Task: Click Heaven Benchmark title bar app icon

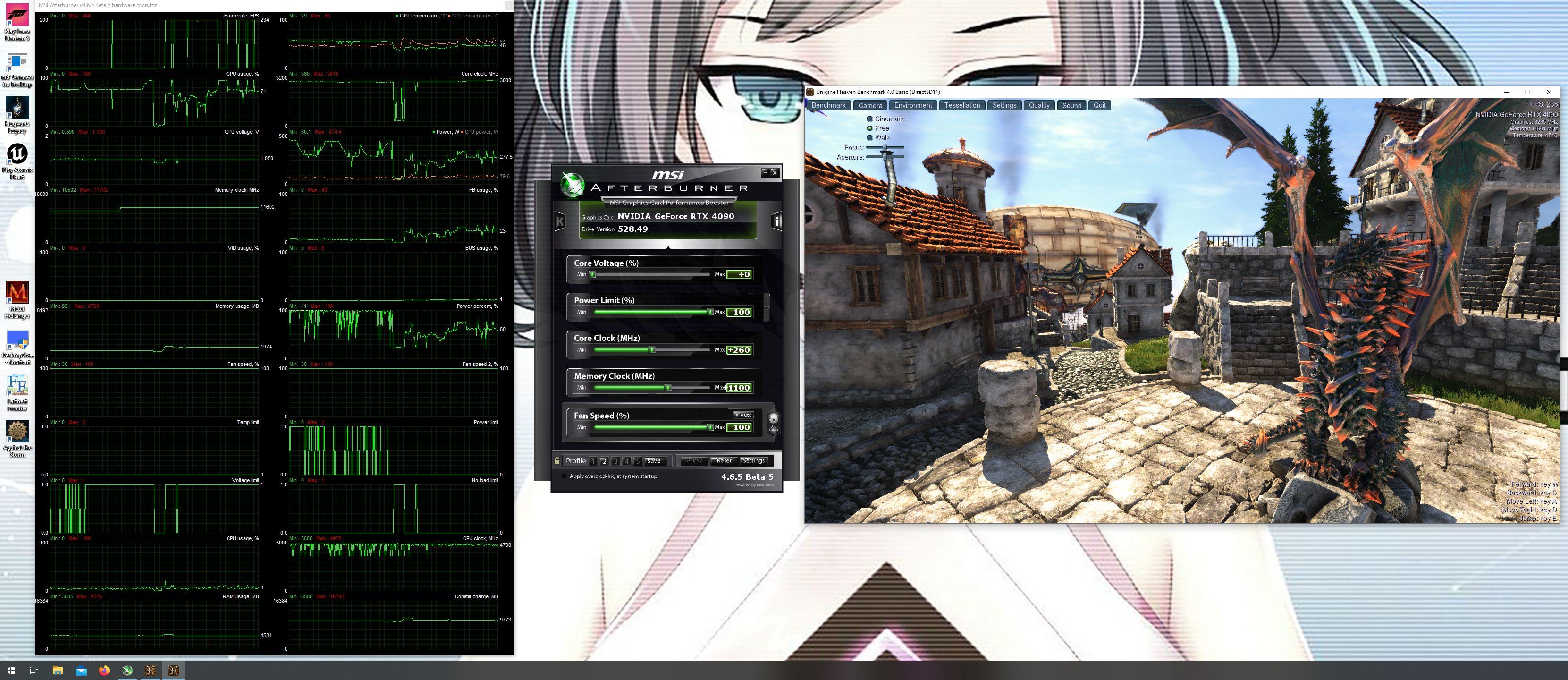Action: [x=810, y=92]
